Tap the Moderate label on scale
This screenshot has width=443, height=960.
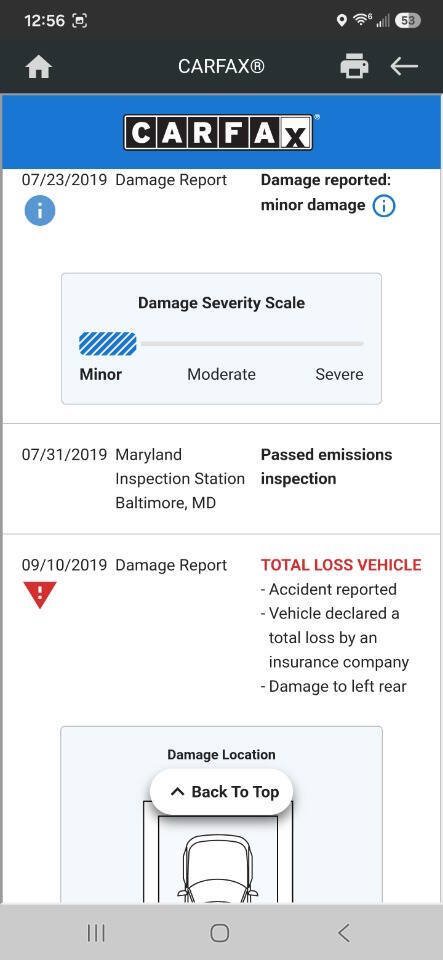click(222, 374)
